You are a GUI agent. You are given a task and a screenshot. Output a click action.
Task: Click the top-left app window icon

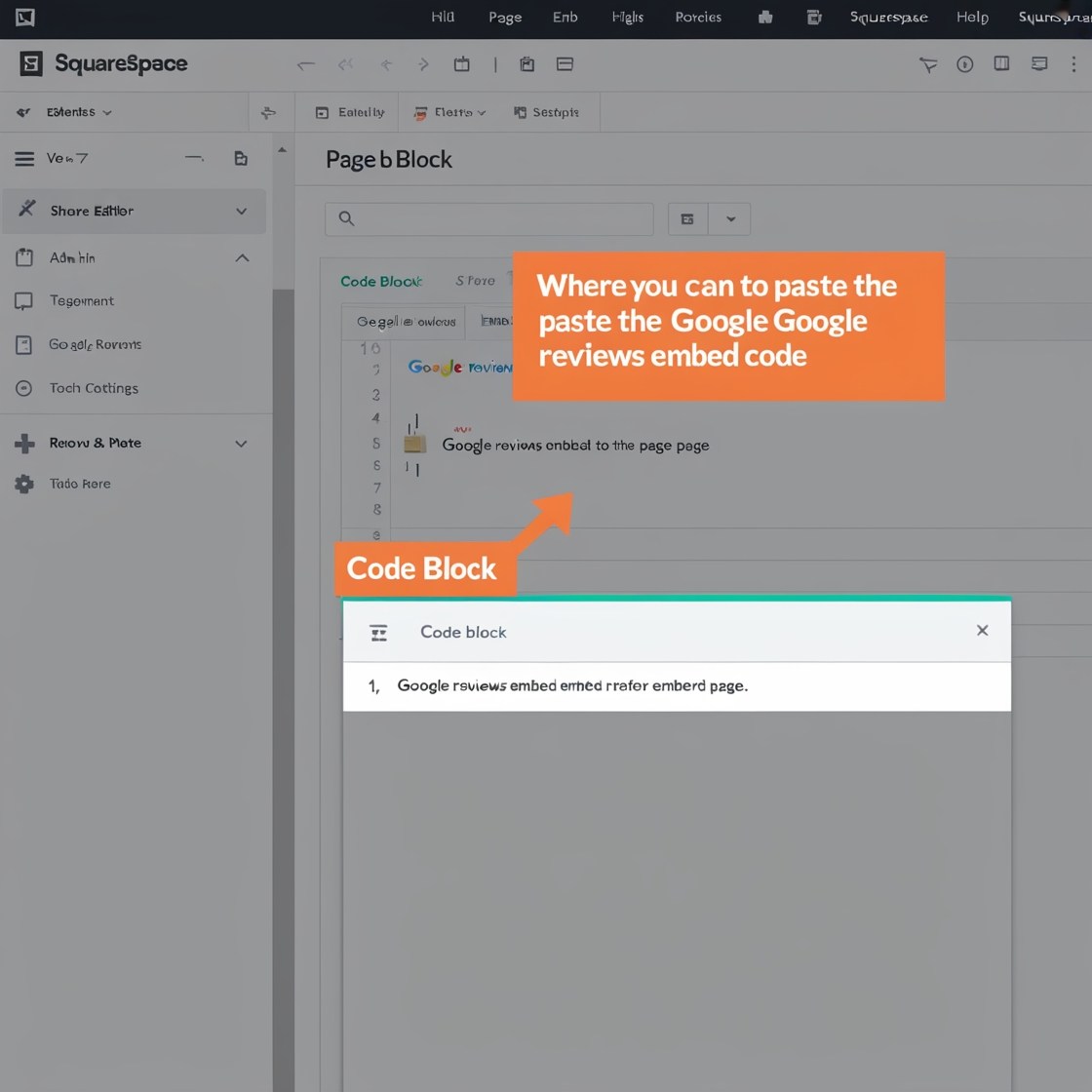pyautogui.click(x=25, y=18)
